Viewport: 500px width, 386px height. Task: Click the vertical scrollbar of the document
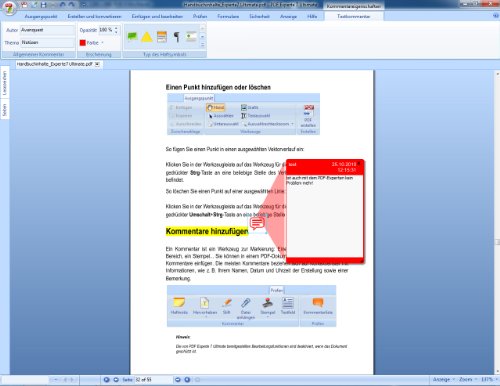tap(497, 222)
